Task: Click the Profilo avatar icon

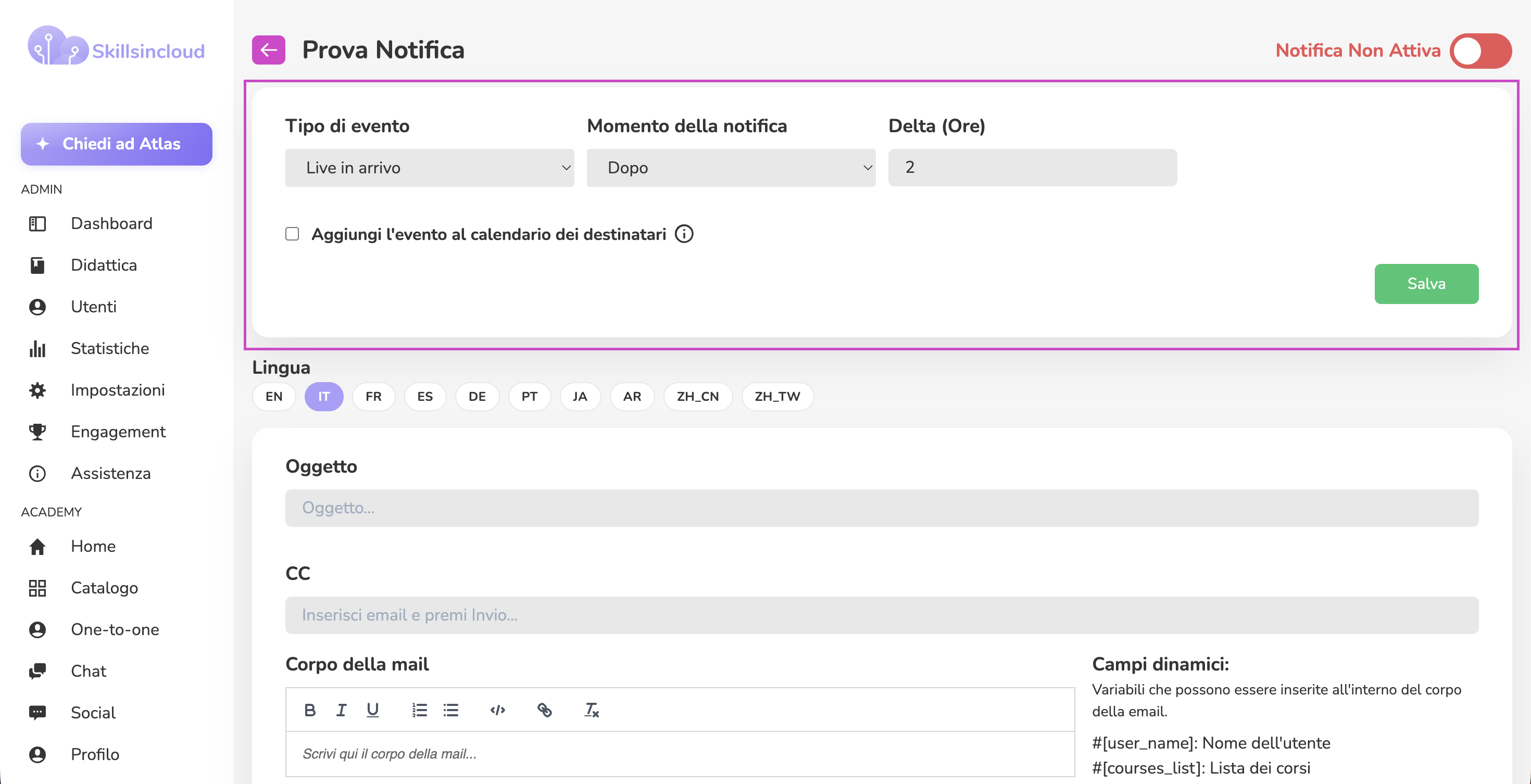Action: click(37, 754)
